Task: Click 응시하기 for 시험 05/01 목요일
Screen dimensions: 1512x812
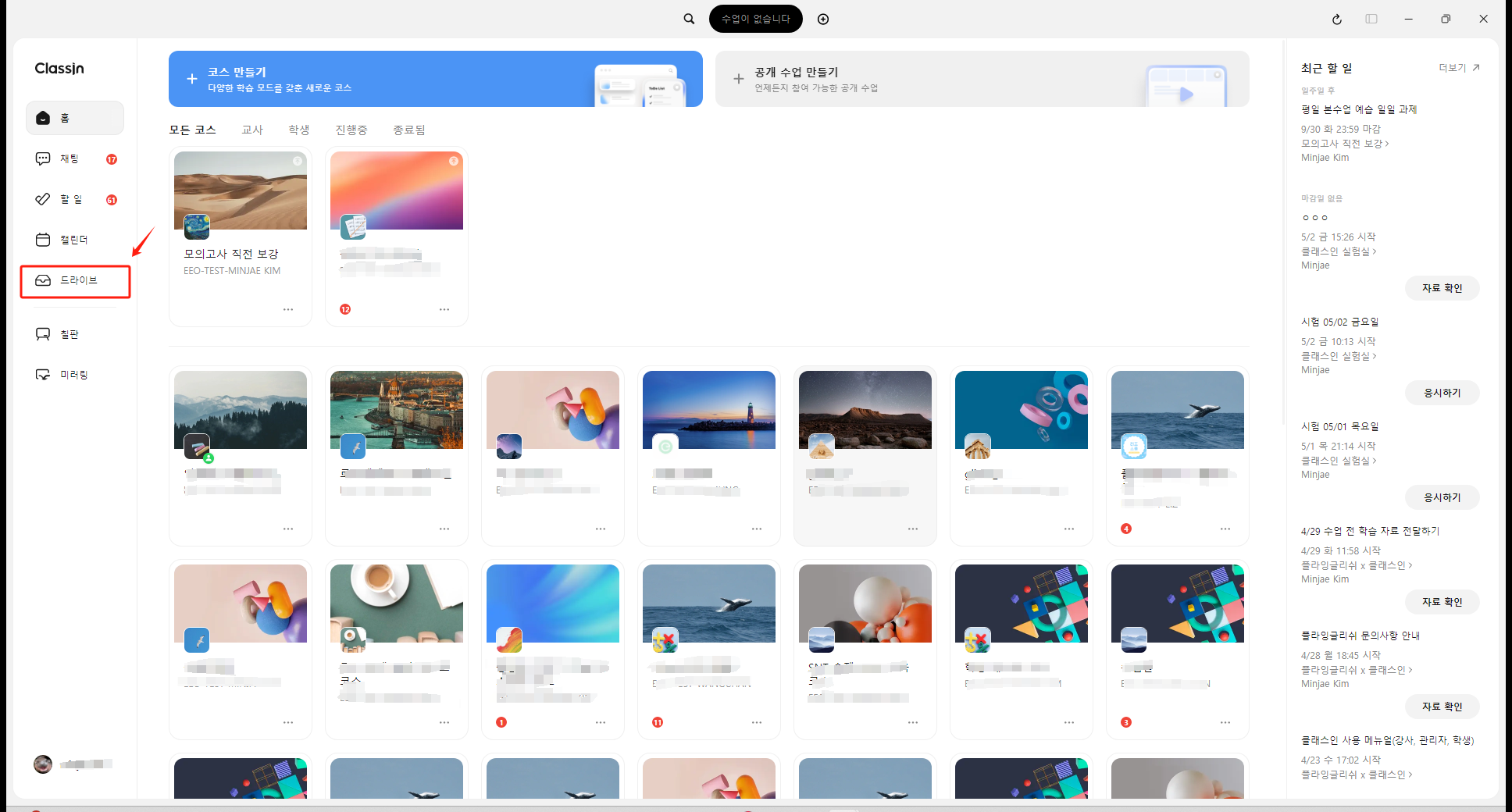Action: click(x=1442, y=497)
